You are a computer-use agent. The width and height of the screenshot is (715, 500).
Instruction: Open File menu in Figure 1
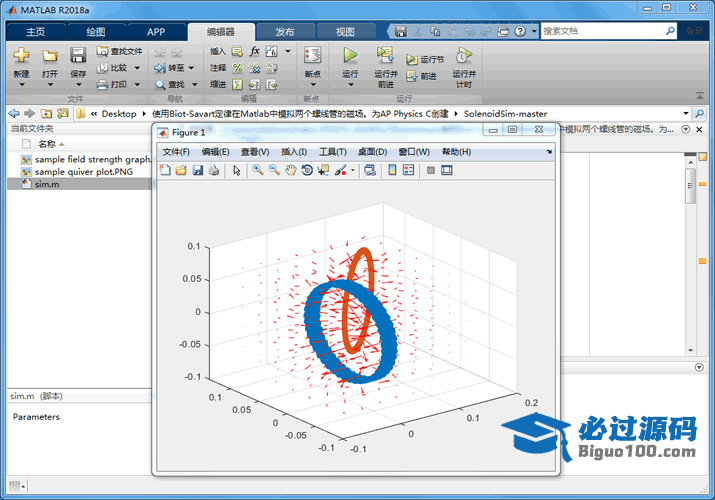176,152
